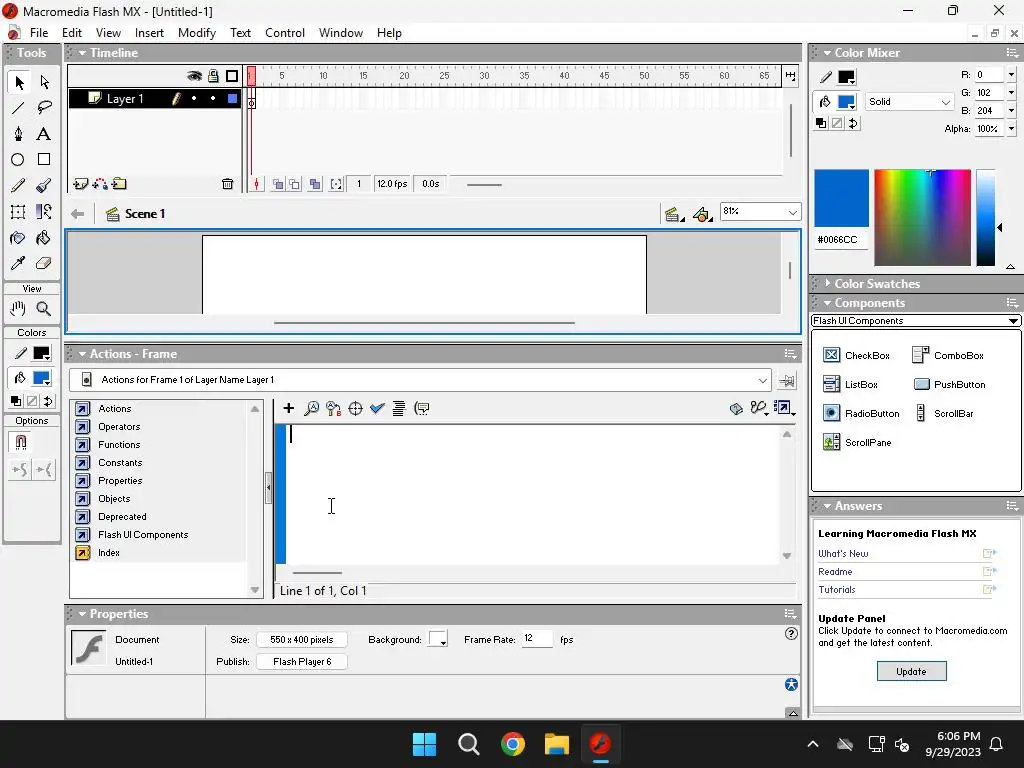
Task: Open the Help menu
Action: (x=389, y=33)
